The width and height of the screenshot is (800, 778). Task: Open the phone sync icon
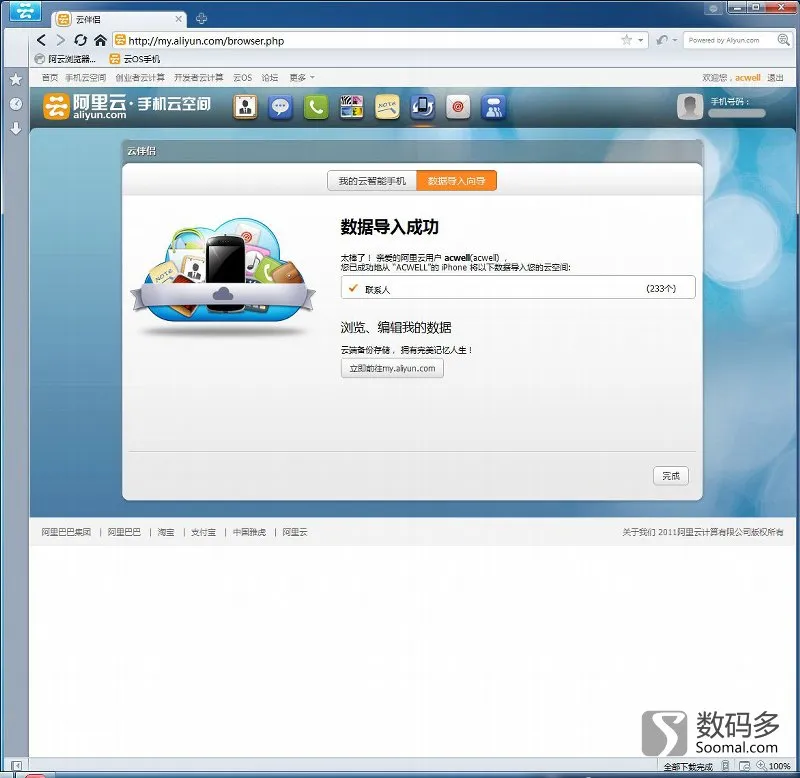click(x=422, y=107)
